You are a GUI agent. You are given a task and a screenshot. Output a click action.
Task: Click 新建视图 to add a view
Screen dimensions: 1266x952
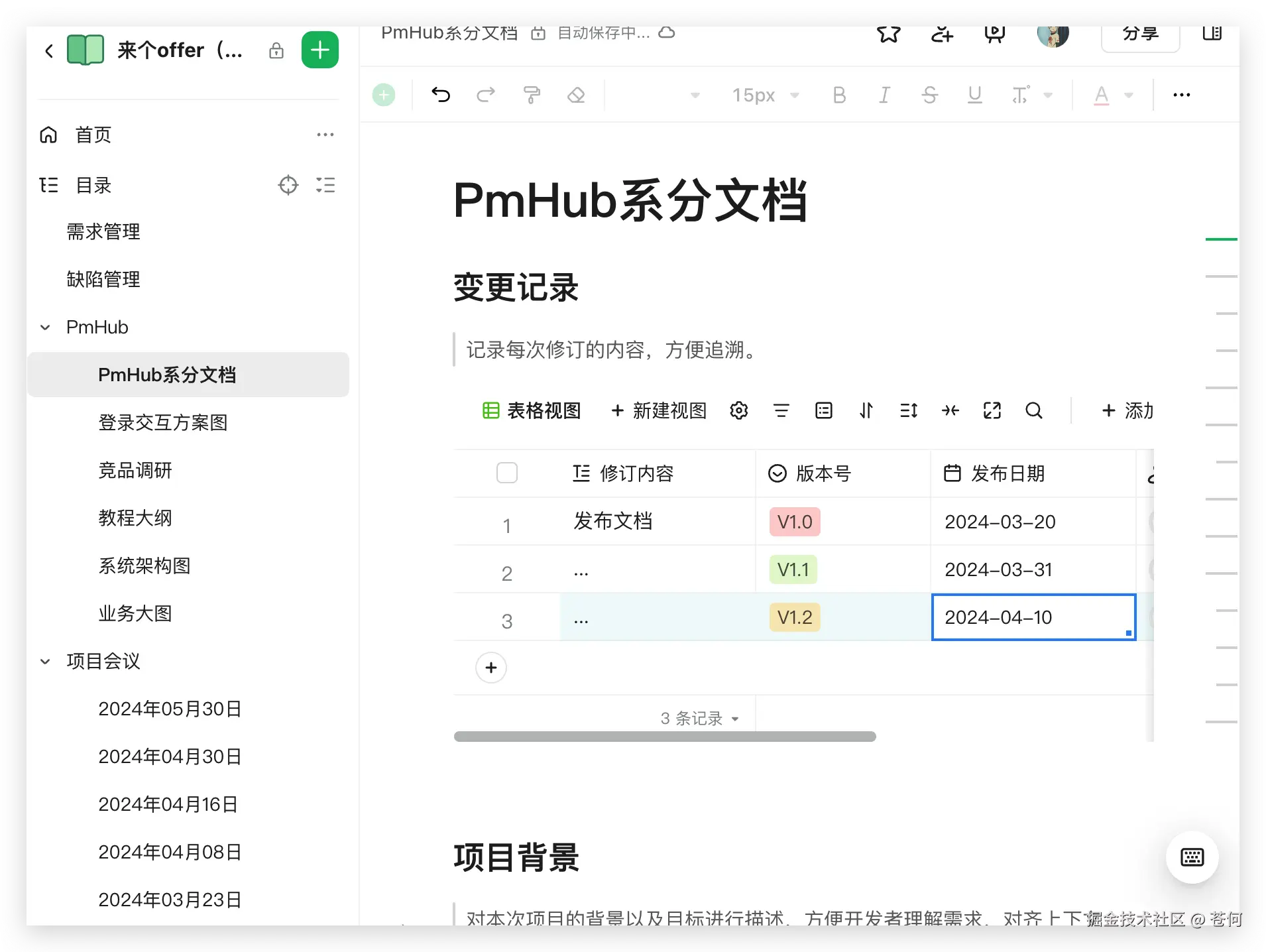(x=659, y=411)
